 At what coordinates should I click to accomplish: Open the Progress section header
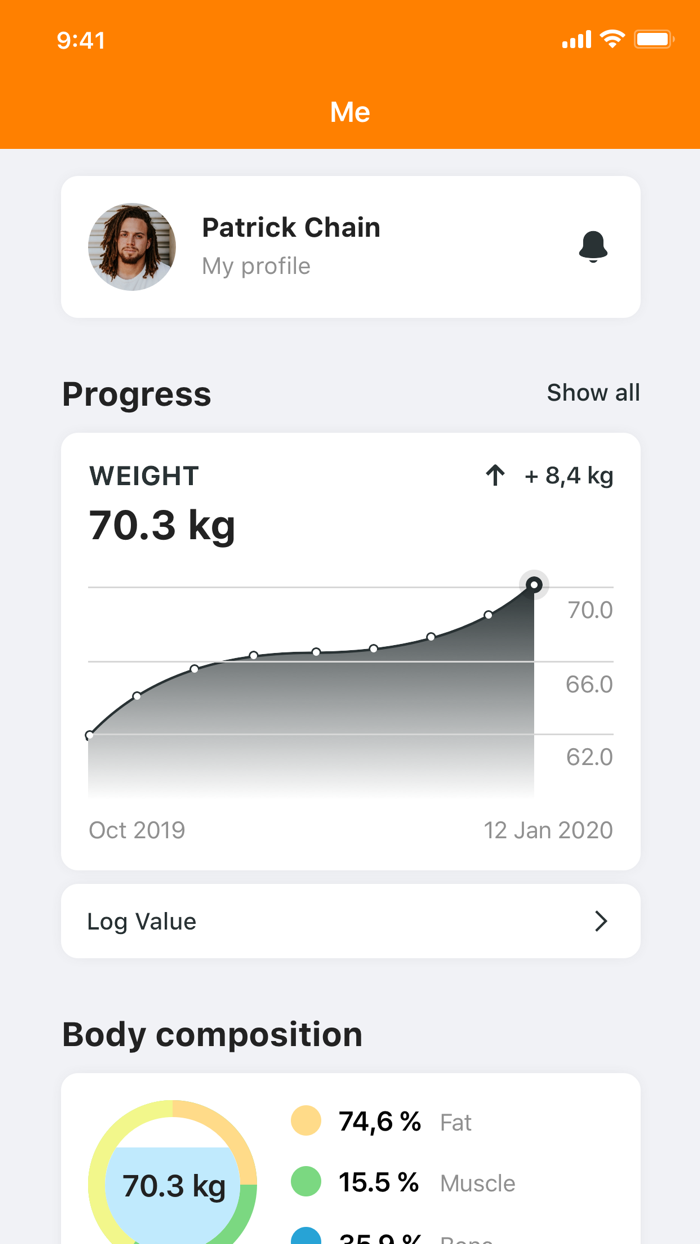pos(136,394)
